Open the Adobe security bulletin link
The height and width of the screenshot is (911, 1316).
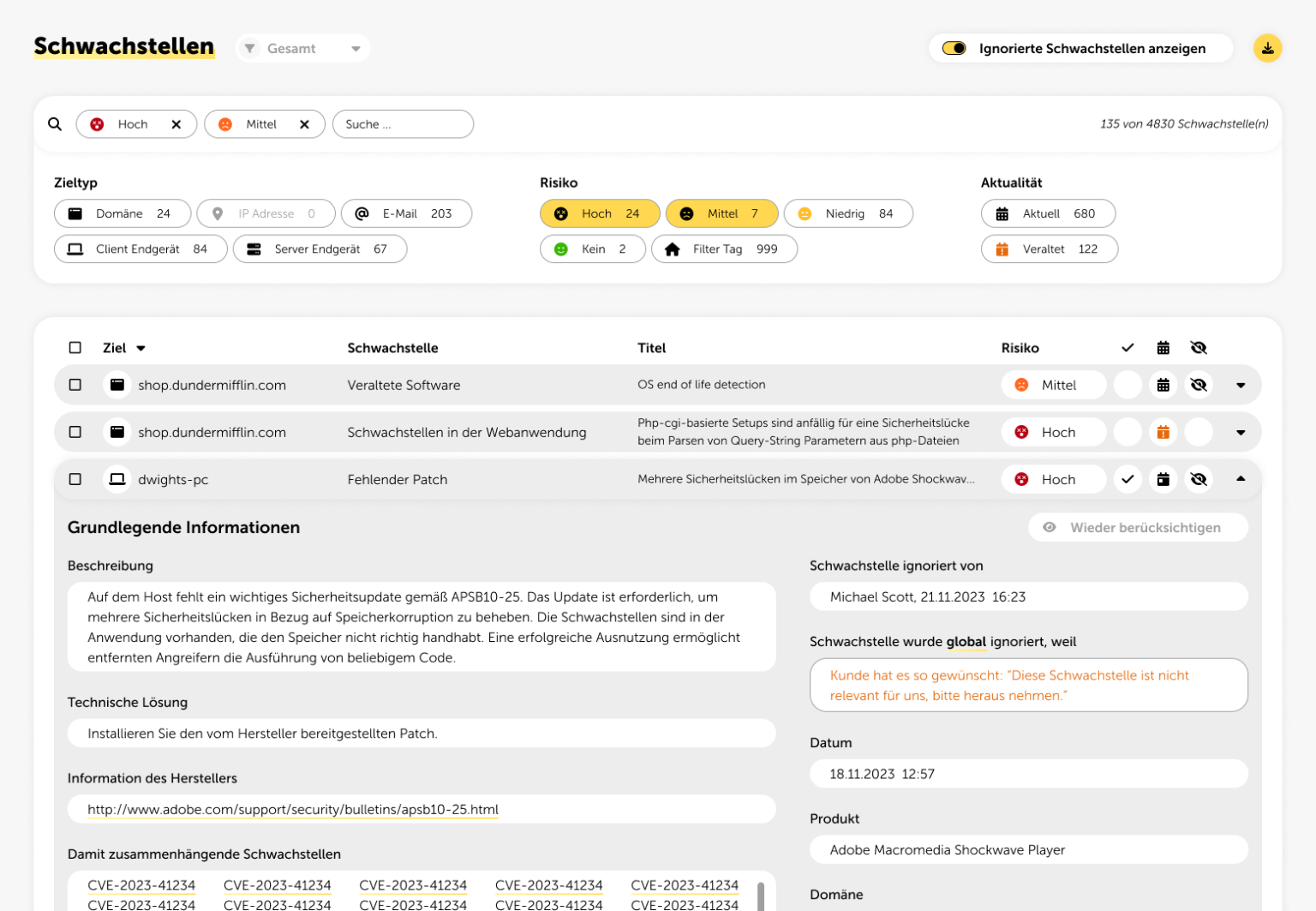pos(293,810)
